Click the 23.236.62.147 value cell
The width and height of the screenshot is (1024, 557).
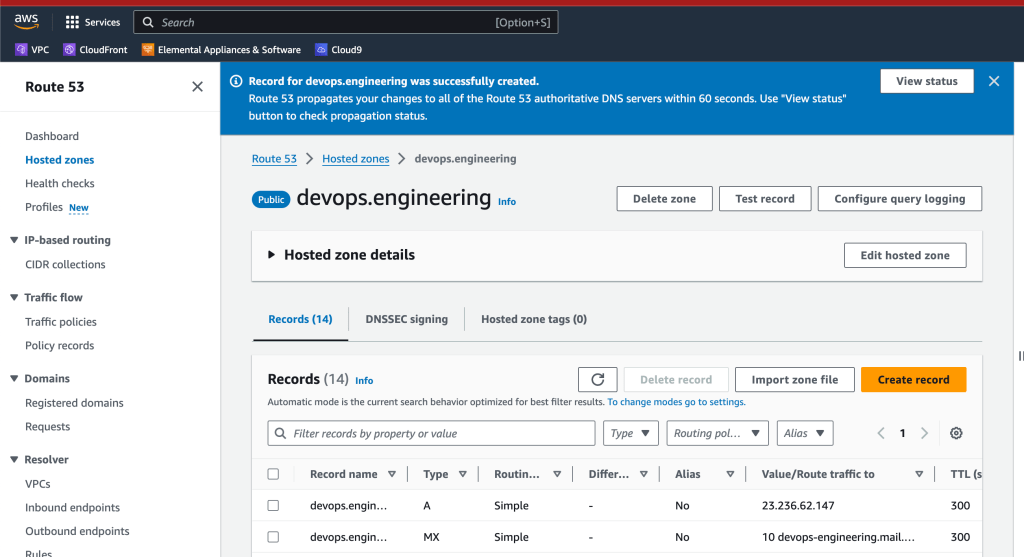click(x=797, y=505)
